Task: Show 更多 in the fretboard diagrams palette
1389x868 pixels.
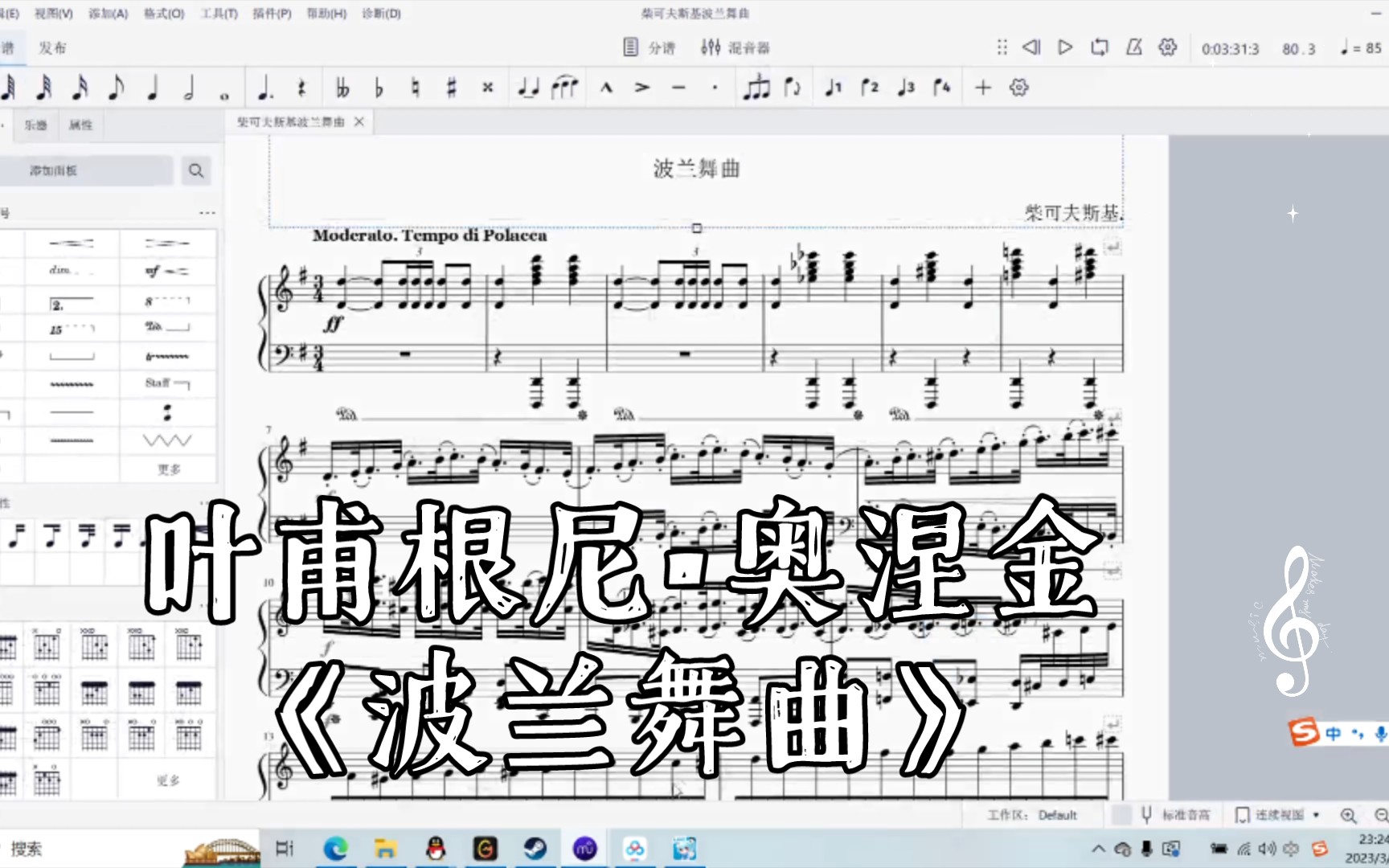Action: click(168, 780)
